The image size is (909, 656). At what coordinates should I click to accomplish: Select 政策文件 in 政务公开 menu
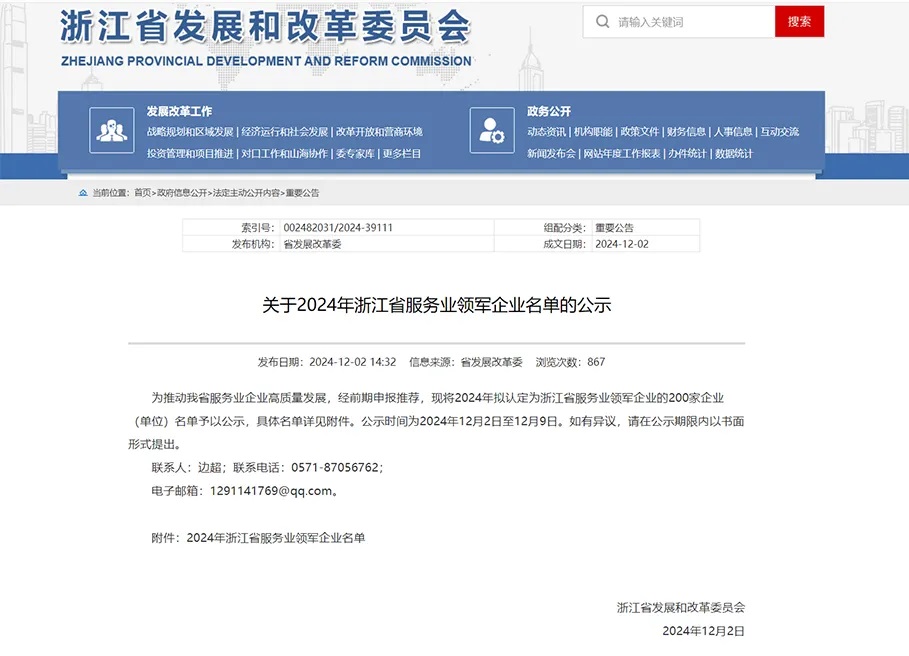640,132
